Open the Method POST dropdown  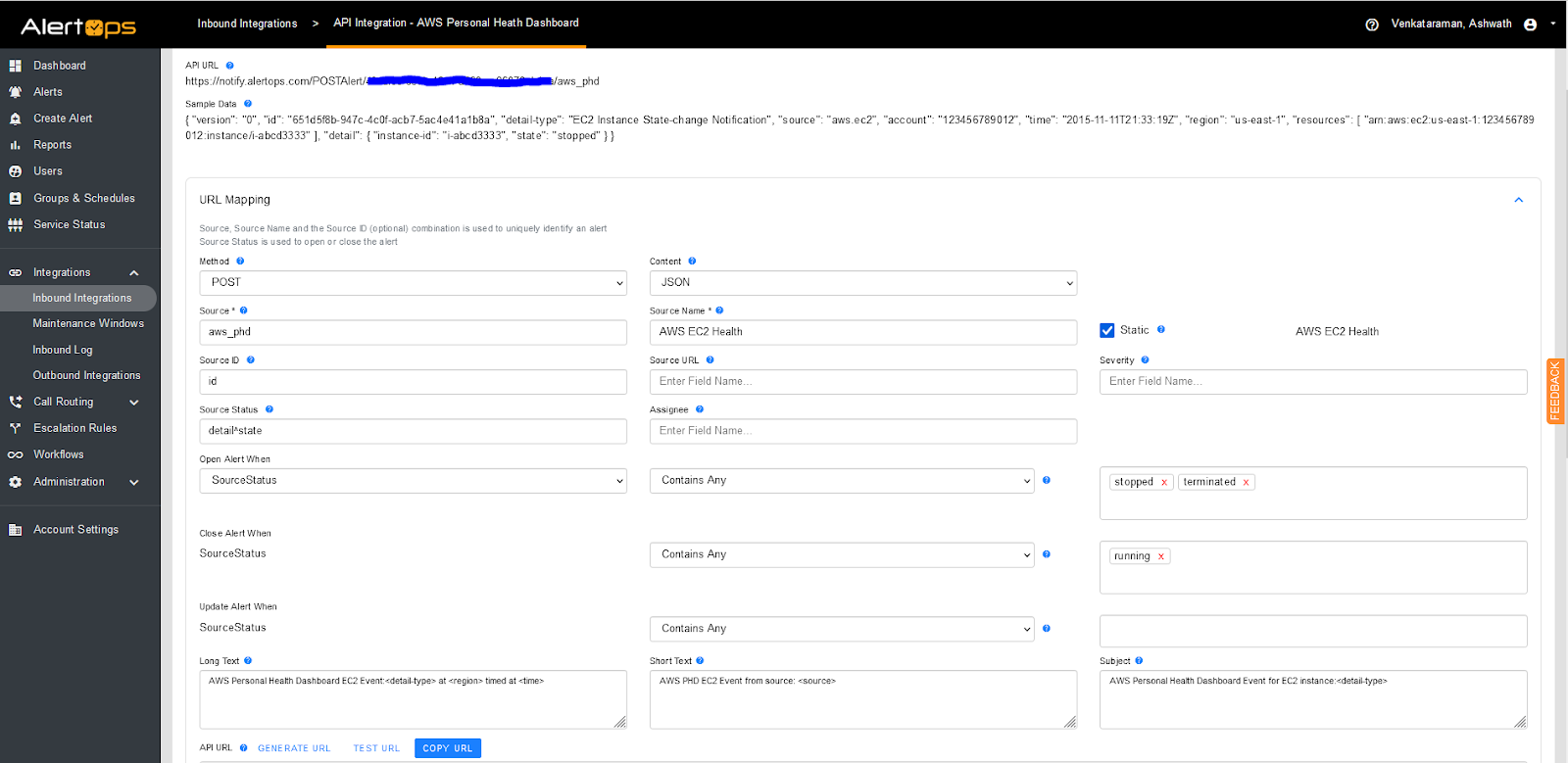point(413,283)
